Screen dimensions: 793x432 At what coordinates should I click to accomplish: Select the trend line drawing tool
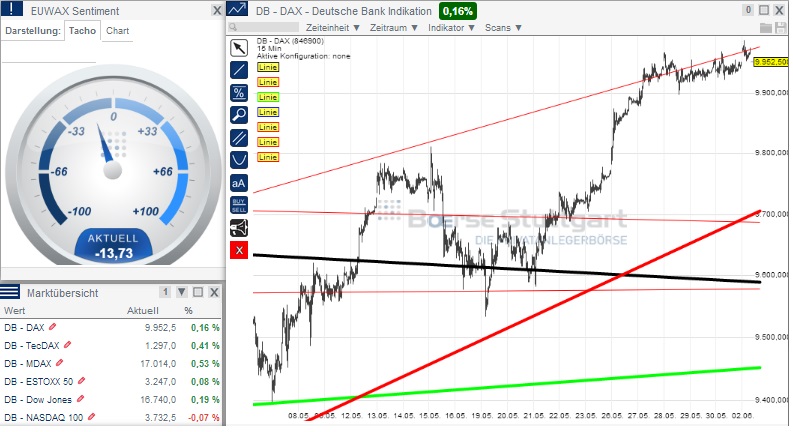(239, 70)
